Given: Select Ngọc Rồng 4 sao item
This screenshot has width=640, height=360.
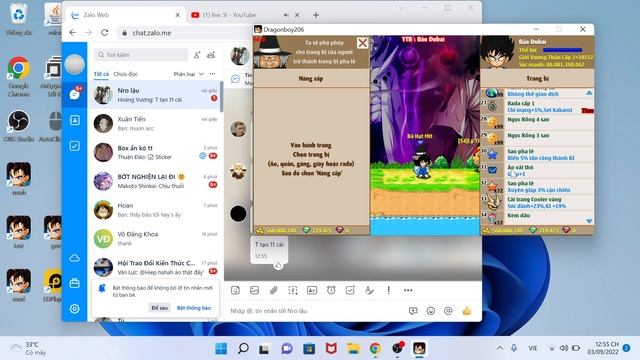Looking at the screenshot, I should coord(537,123).
